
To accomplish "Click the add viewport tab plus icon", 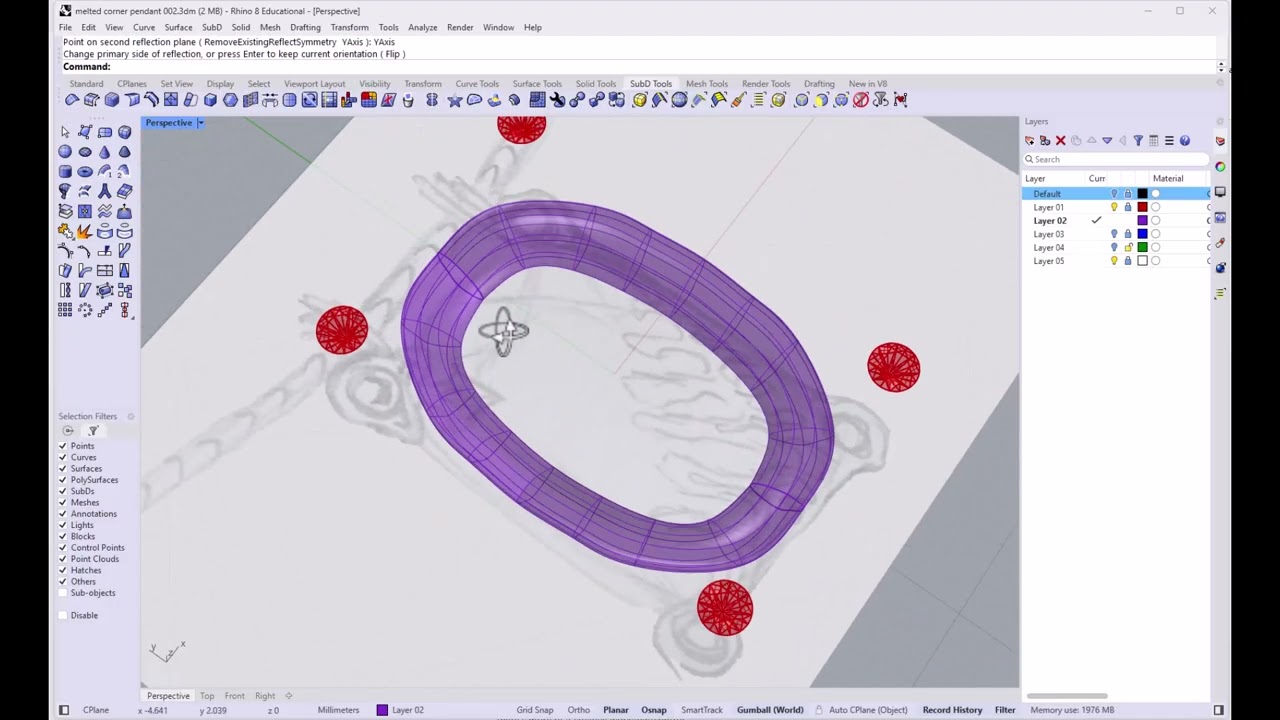I will point(288,696).
